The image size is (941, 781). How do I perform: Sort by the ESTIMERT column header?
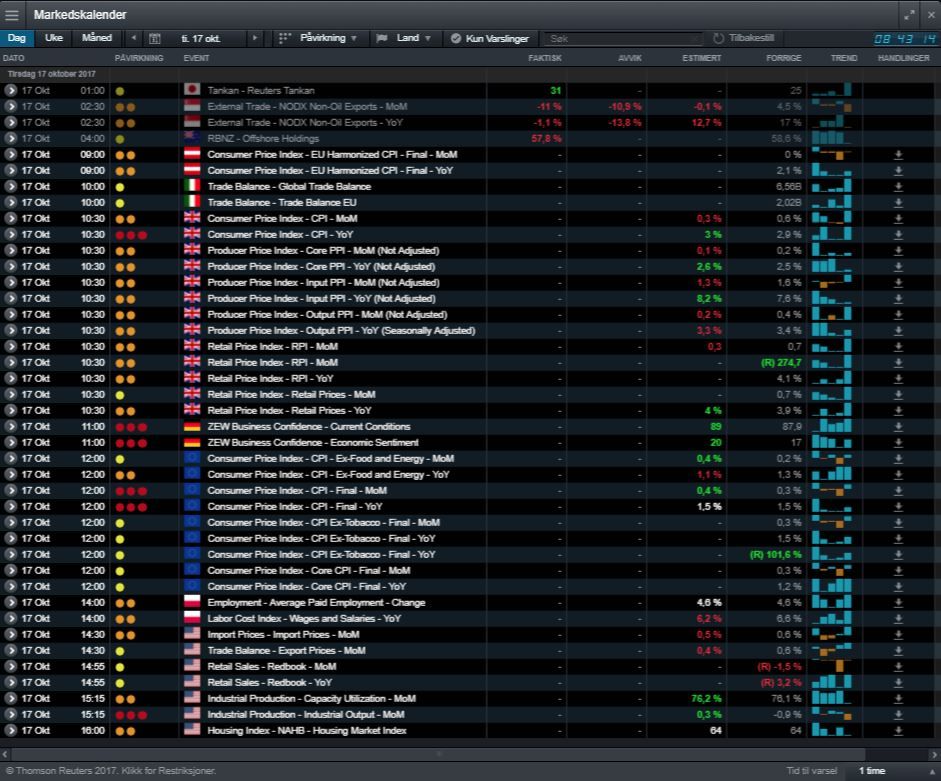[x=702, y=58]
